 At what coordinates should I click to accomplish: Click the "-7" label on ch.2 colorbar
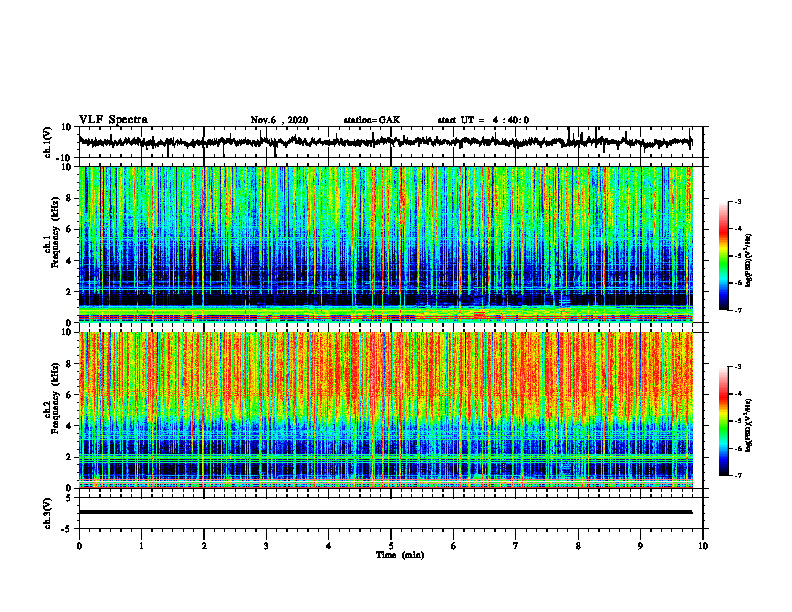[737, 475]
